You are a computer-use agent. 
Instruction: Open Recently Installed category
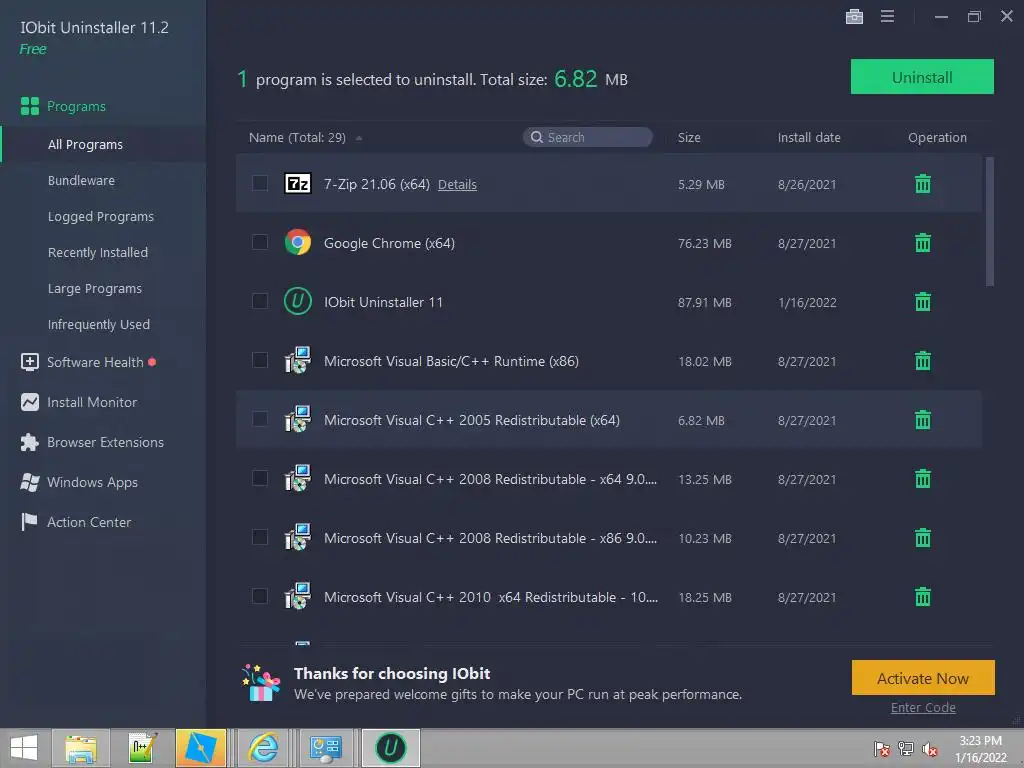click(x=98, y=252)
